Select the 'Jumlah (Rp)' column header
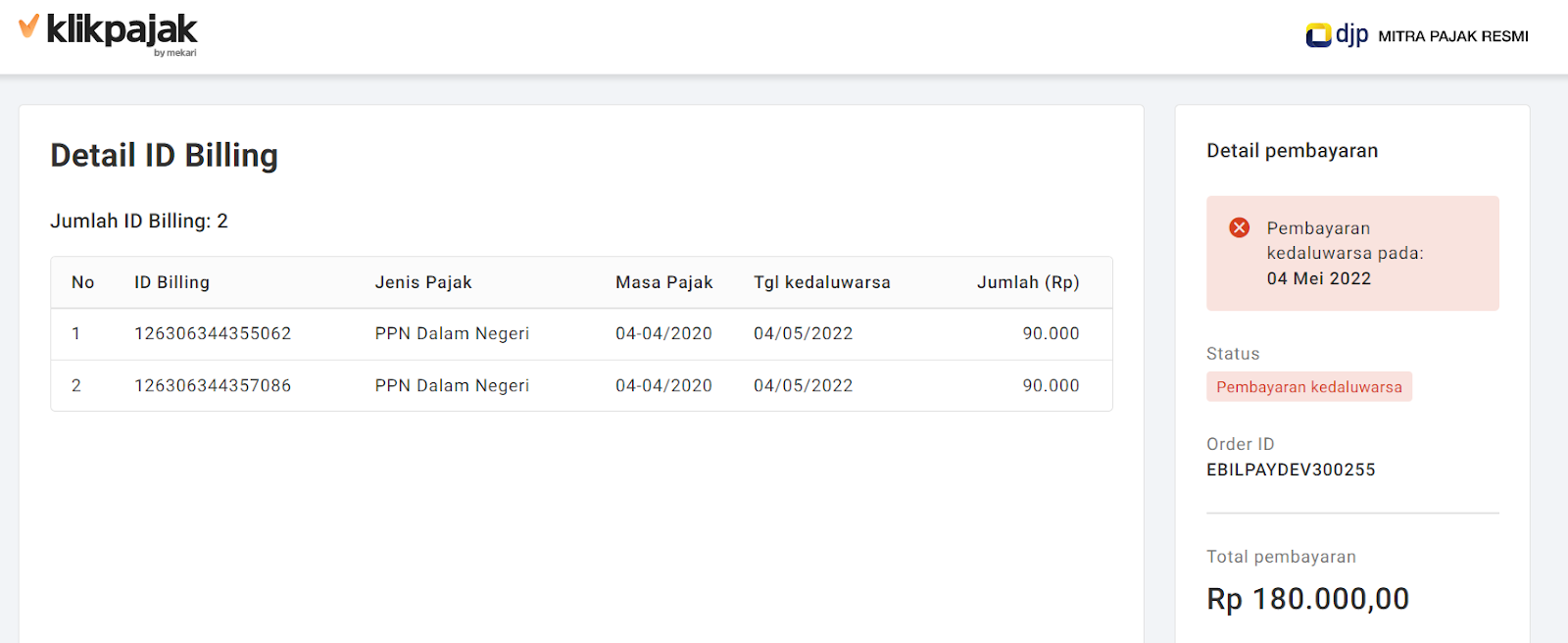The image size is (1568, 643). point(1028,282)
